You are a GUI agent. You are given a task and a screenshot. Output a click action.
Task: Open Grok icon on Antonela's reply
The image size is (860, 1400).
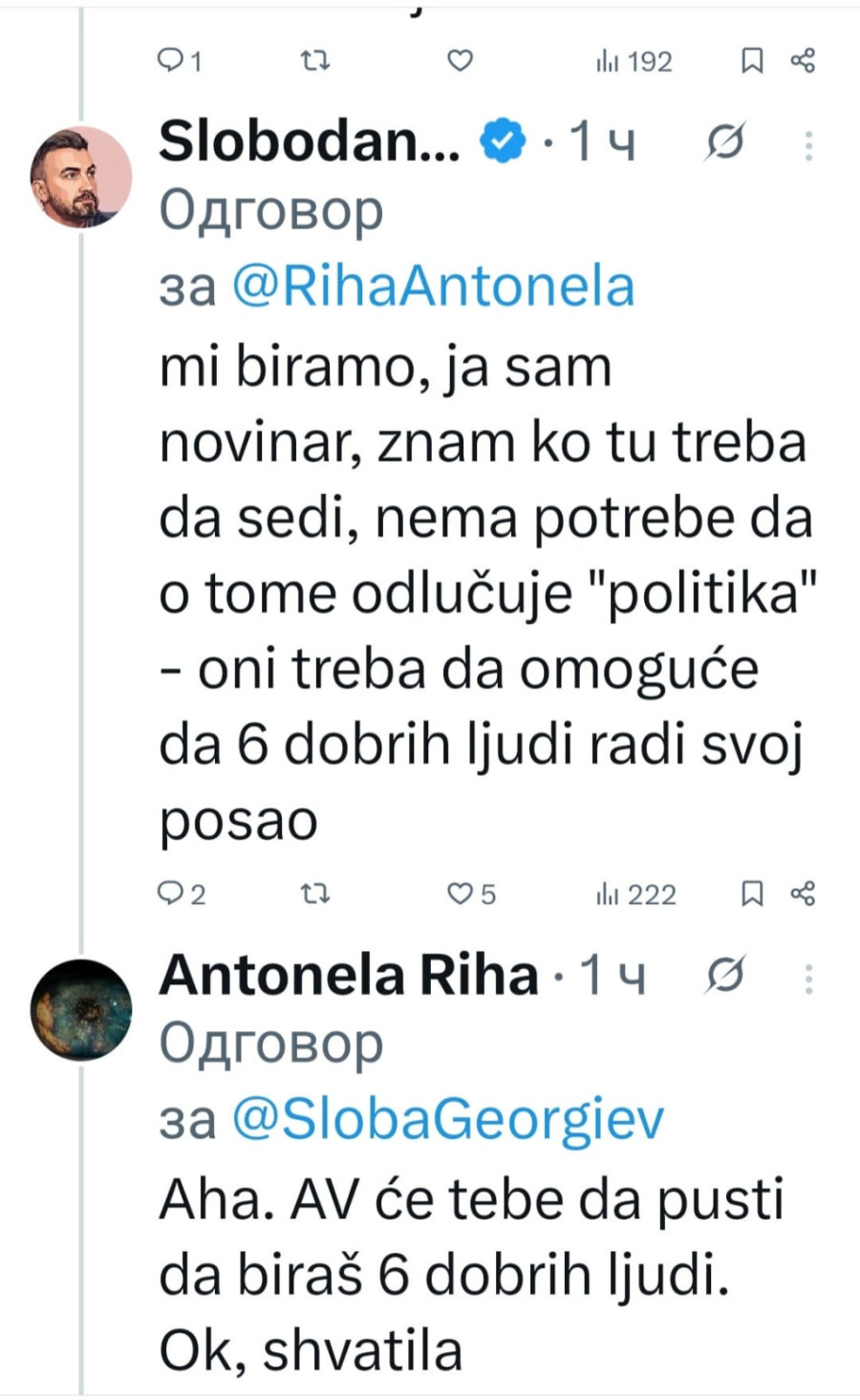[x=722, y=975]
